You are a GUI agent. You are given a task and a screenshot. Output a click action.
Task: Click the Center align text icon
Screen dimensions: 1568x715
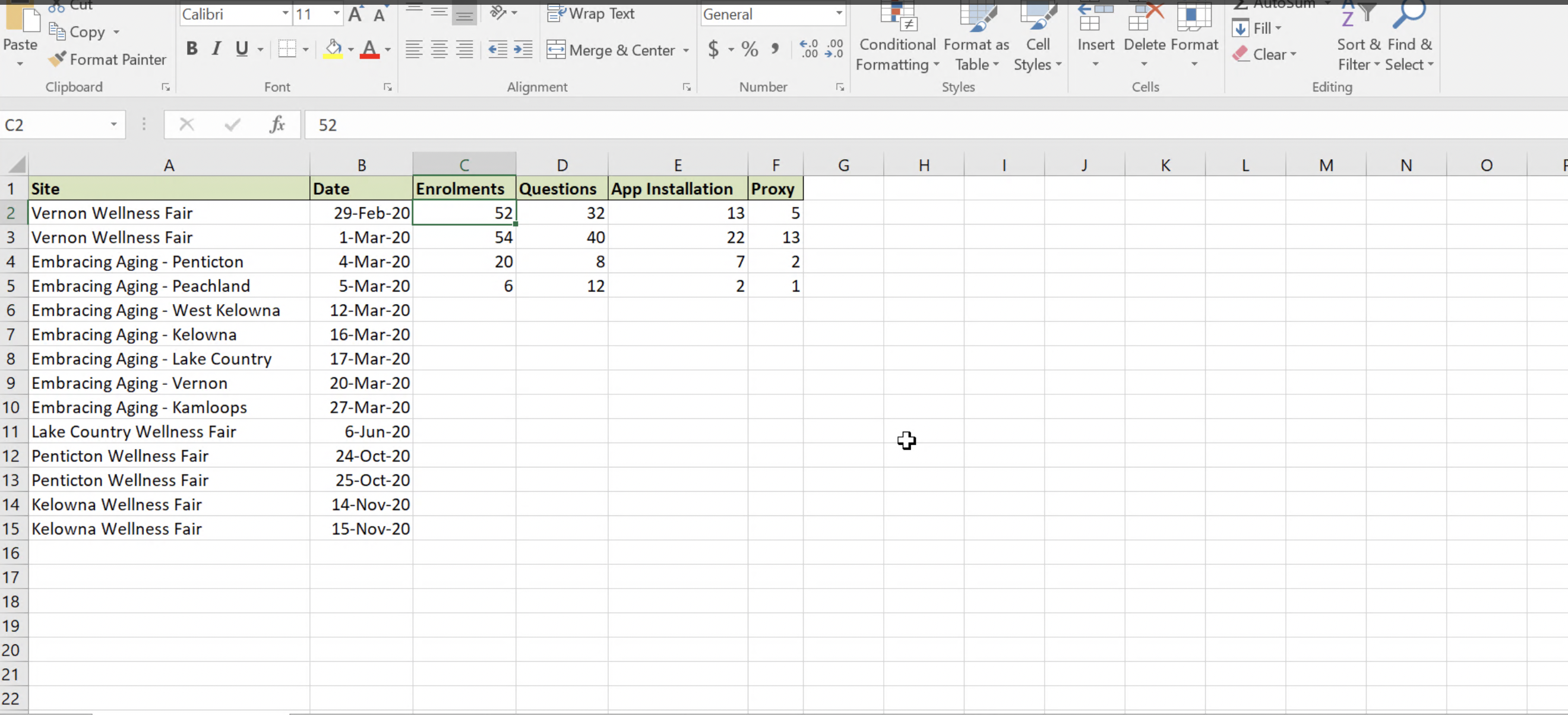click(x=439, y=49)
